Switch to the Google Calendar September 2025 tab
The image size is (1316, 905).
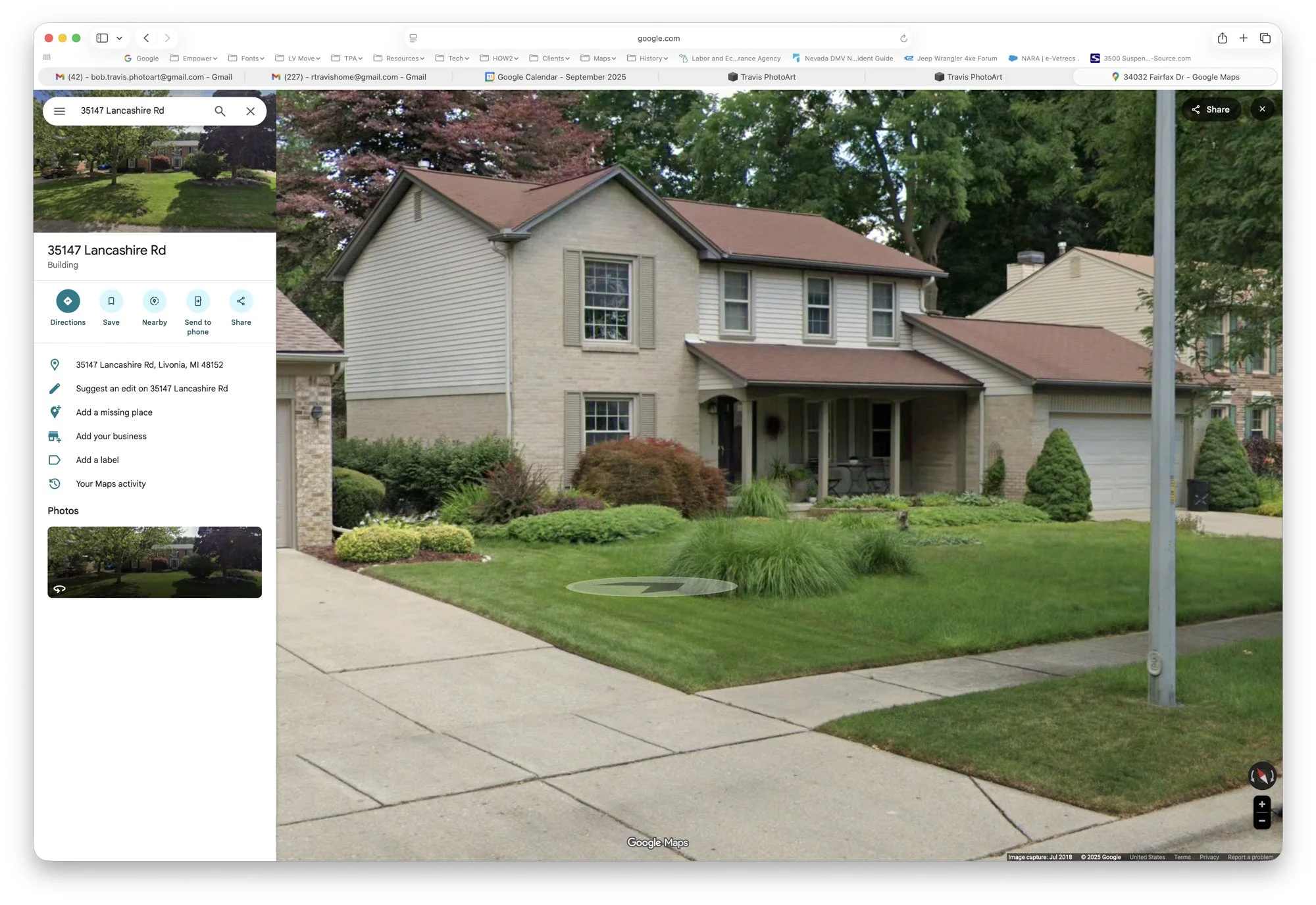[557, 77]
